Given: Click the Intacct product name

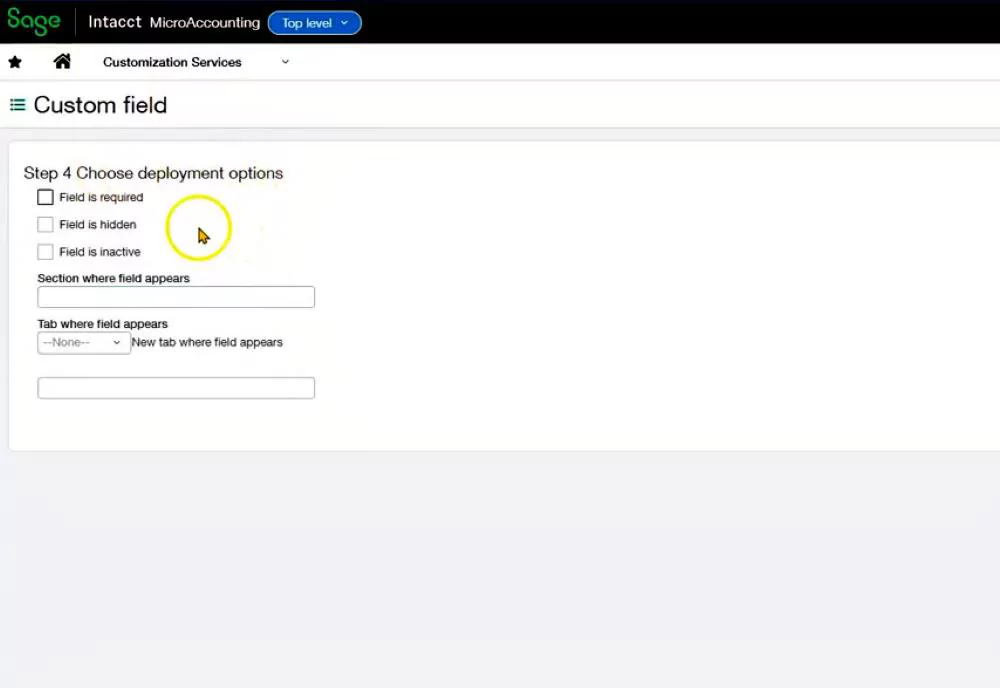Looking at the screenshot, I should tap(115, 22).
